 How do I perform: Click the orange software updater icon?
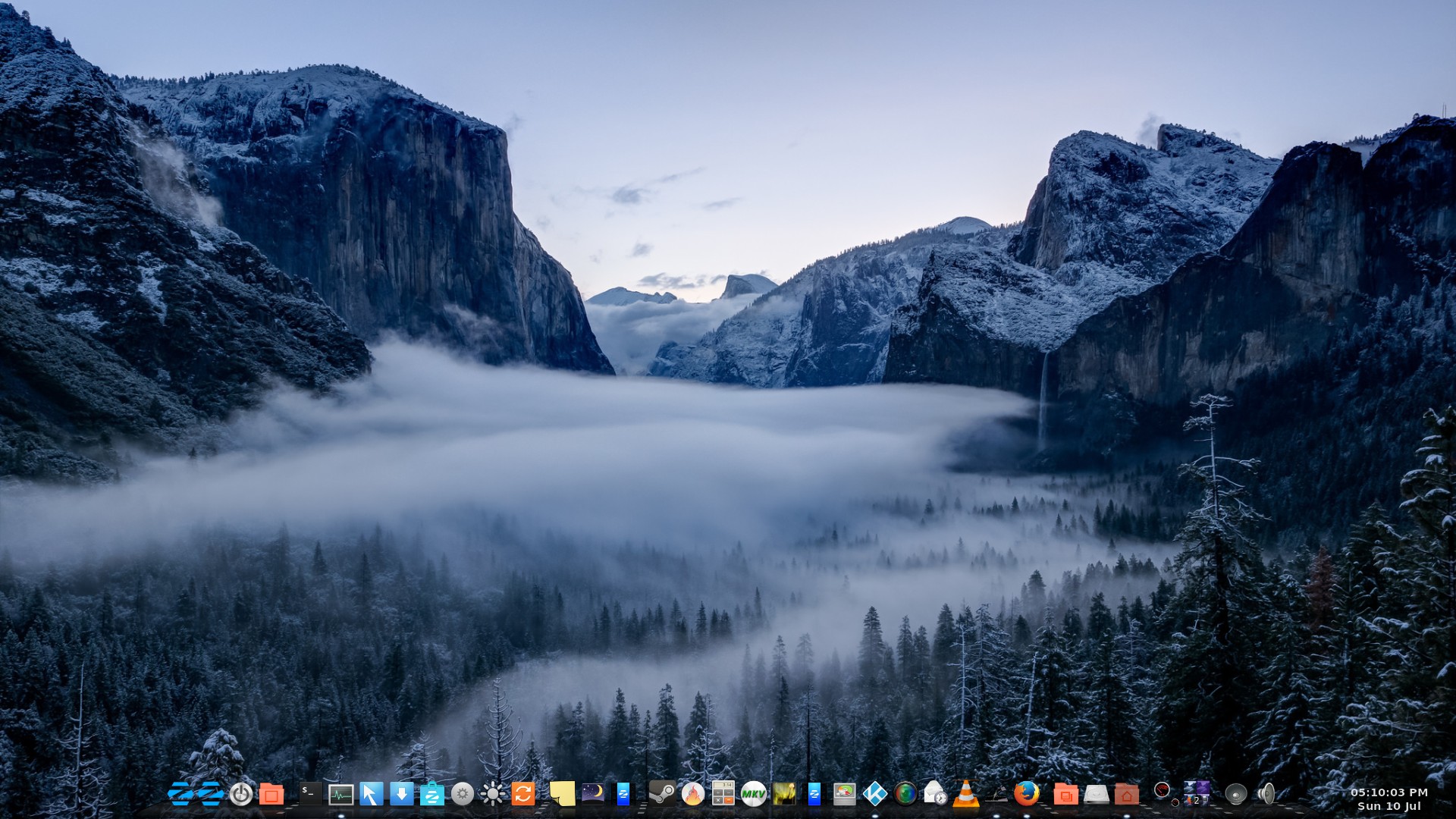point(523,793)
